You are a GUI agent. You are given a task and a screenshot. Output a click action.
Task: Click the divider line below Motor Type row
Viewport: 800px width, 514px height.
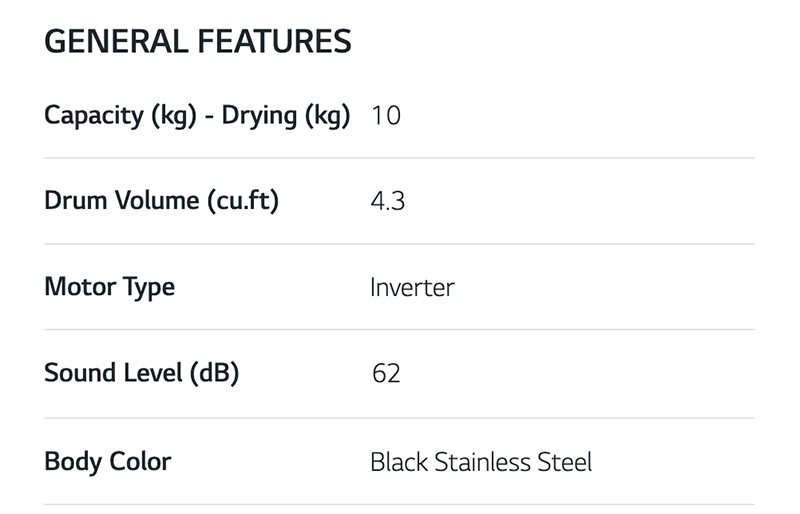click(399, 330)
